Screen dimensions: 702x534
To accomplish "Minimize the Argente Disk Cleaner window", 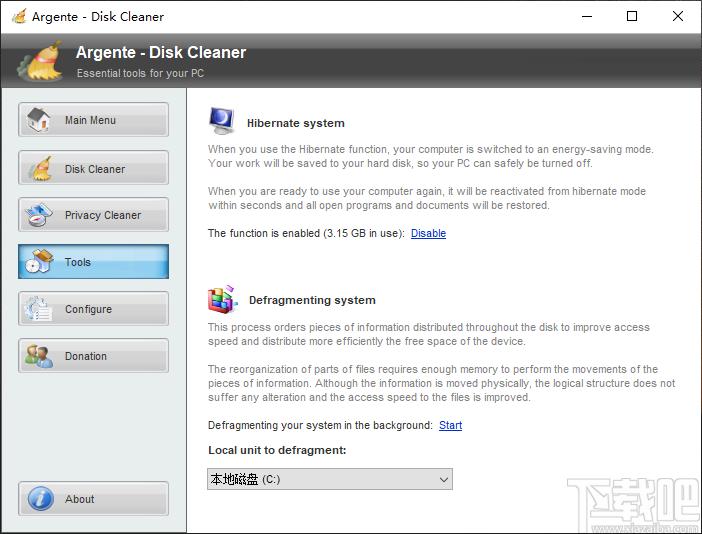I will pyautogui.click(x=587, y=17).
